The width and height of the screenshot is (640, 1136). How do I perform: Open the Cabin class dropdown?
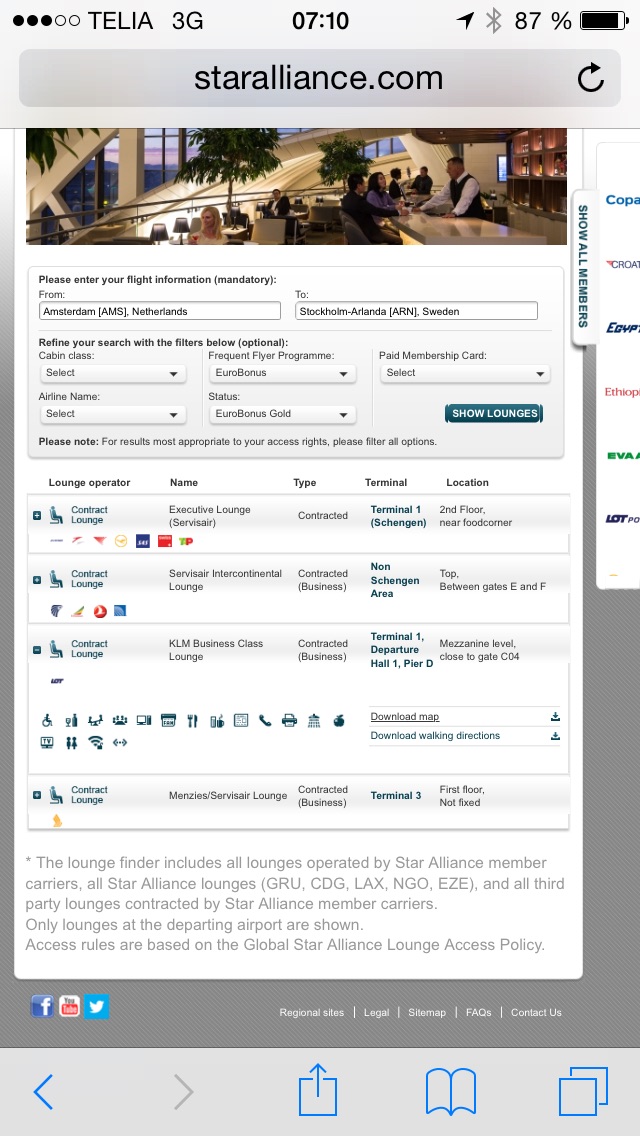click(113, 373)
